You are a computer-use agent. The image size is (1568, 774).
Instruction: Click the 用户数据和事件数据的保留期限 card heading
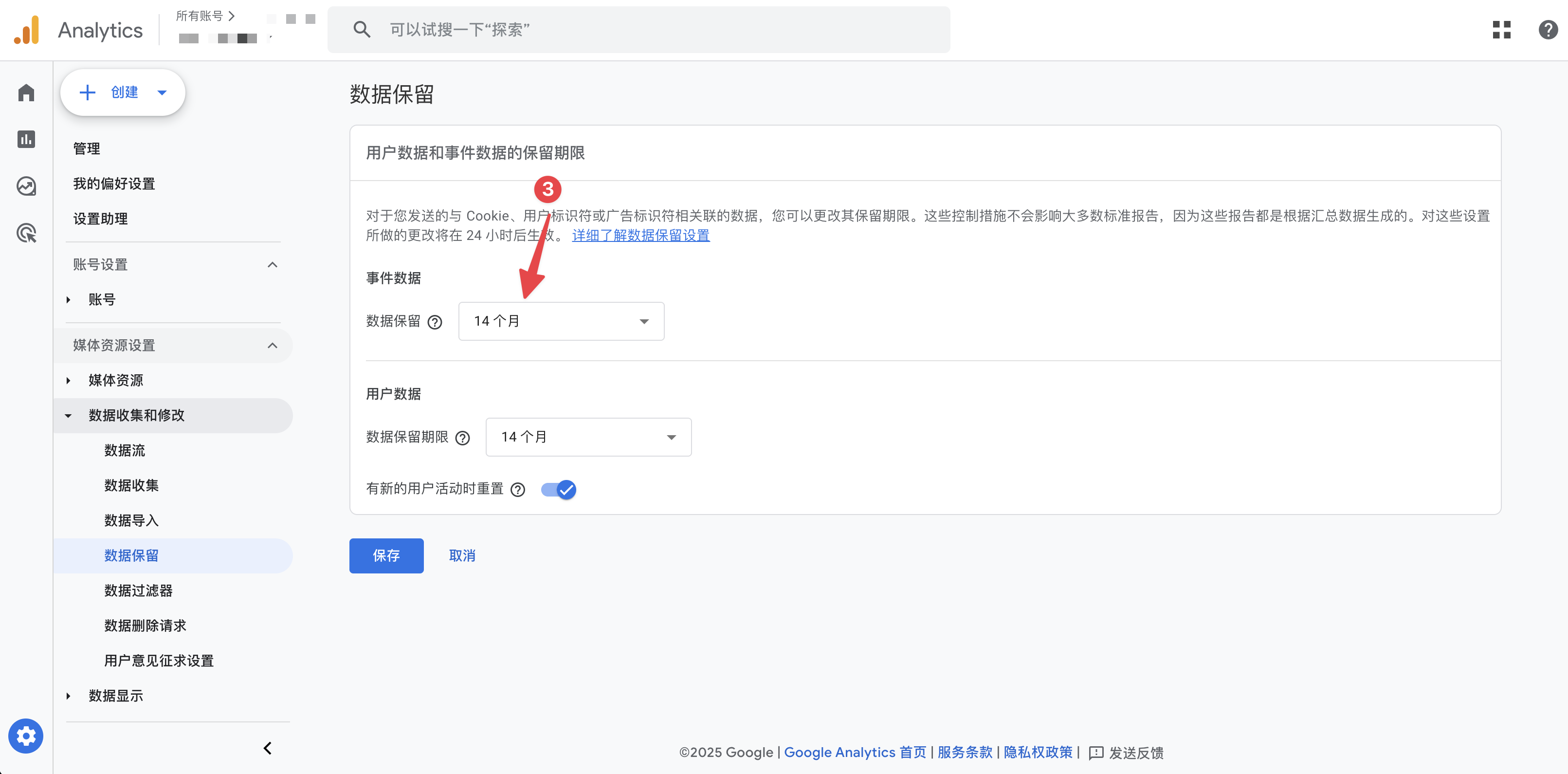pyautogui.click(x=475, y=153)
